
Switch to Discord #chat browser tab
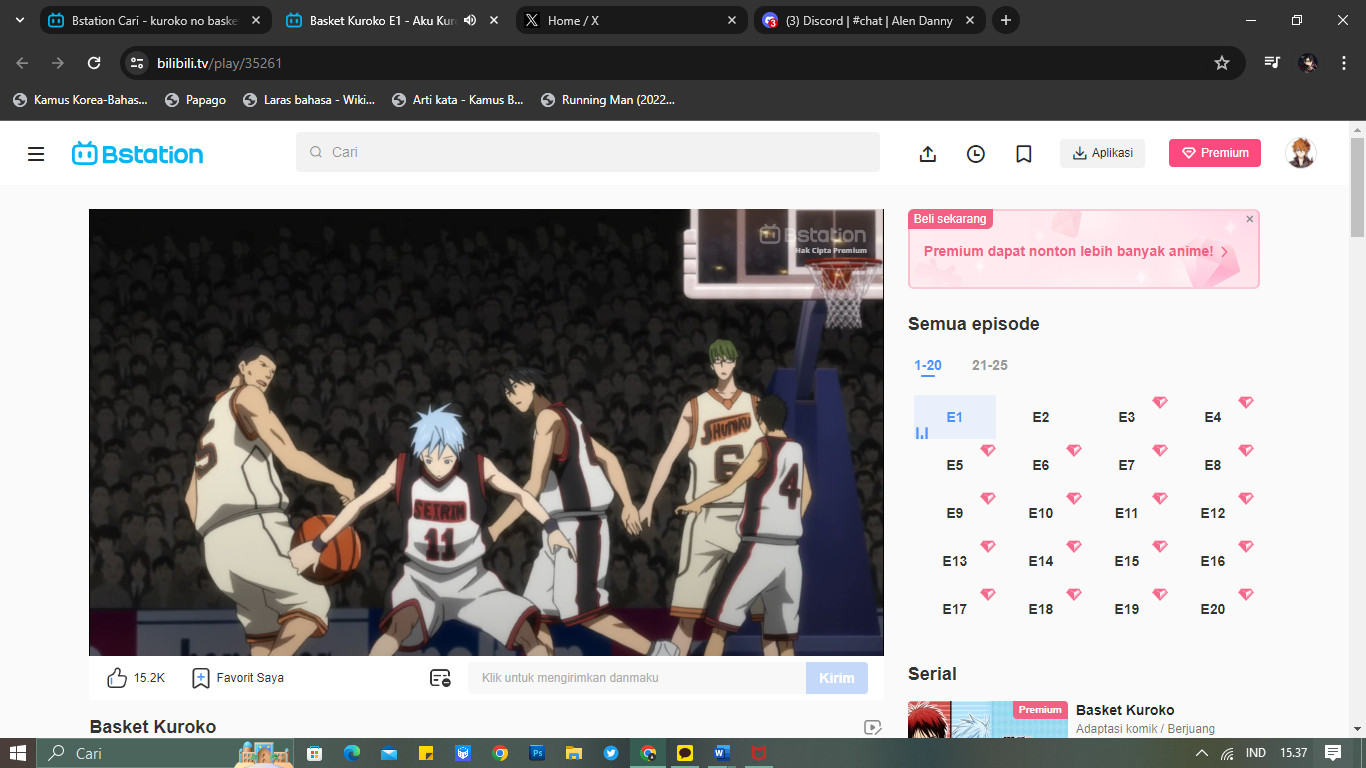pos(868,20)
